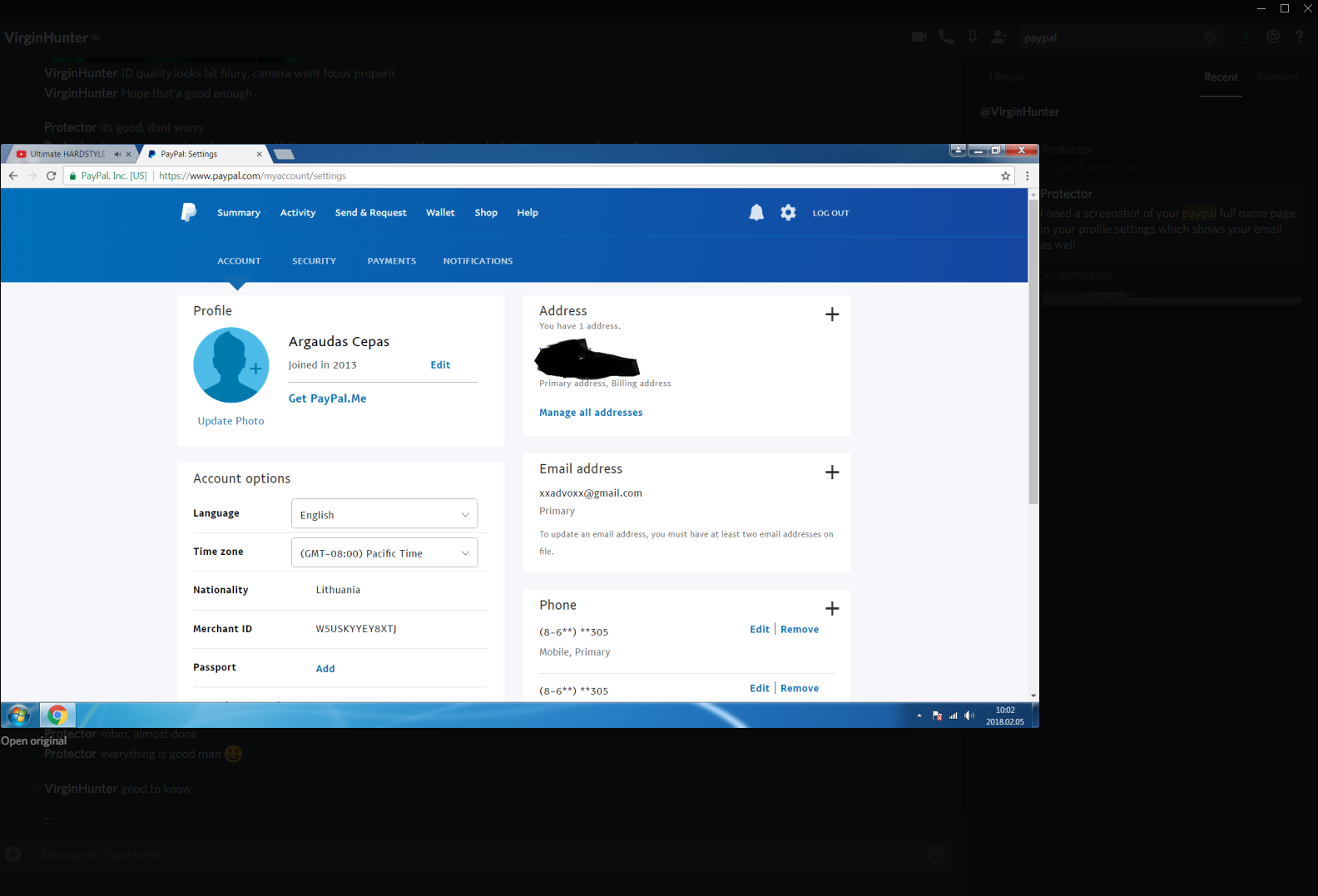Show hidden tray icons arrow
This screenshot has width=1318, height=896.
[x=919, y=715]
